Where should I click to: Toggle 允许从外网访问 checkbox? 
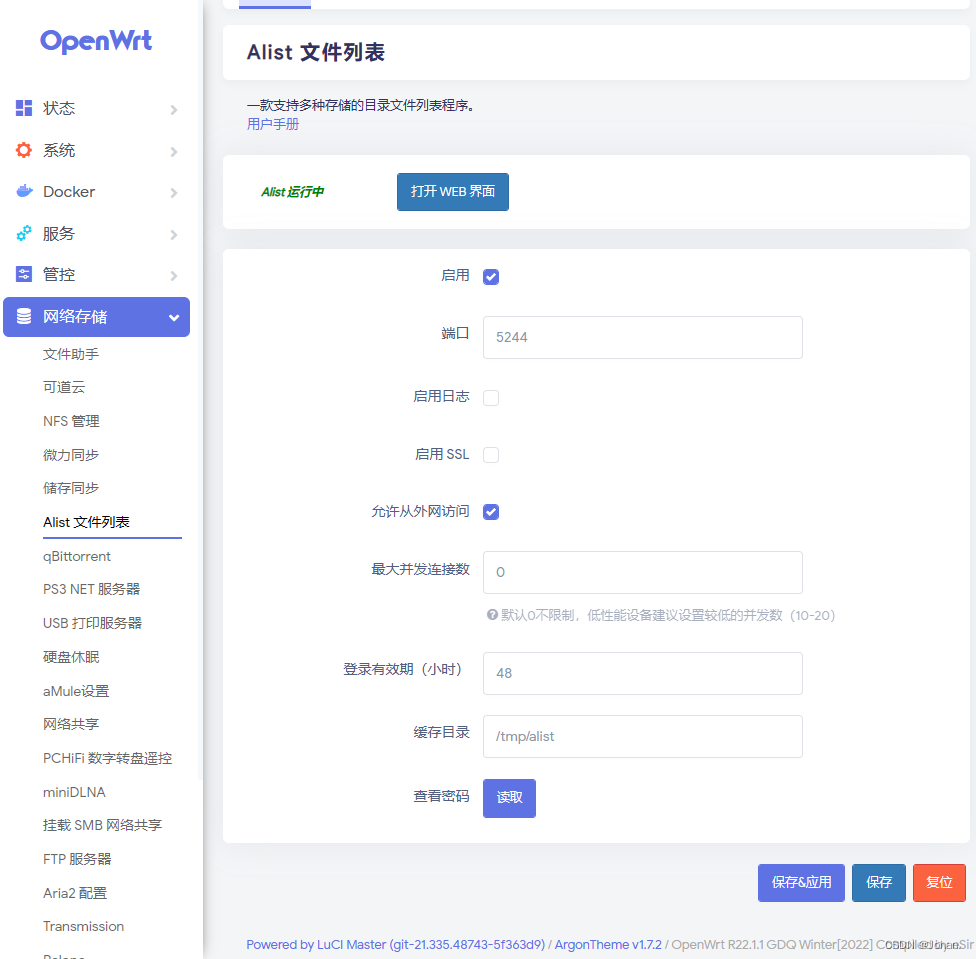(490, 512)
